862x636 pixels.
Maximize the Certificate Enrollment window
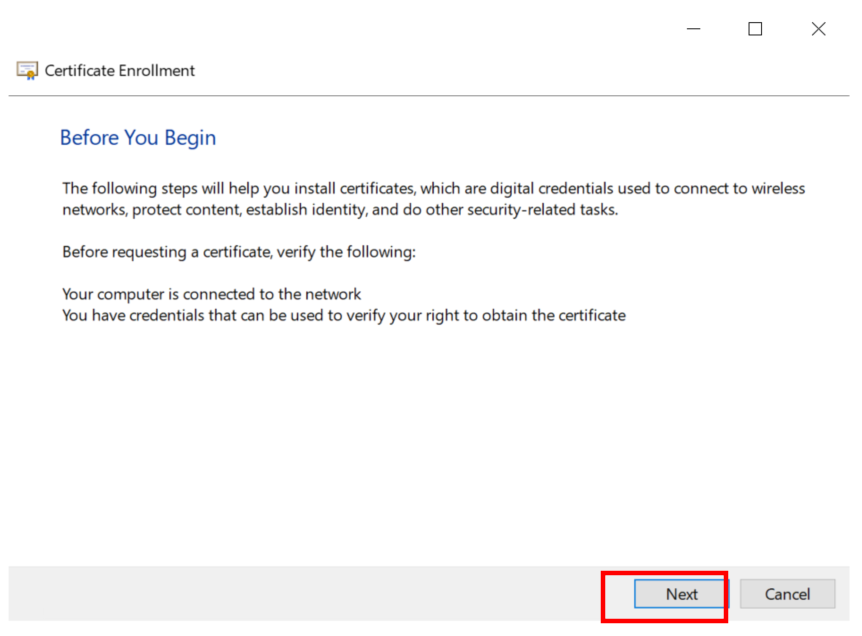click(755, 29)
